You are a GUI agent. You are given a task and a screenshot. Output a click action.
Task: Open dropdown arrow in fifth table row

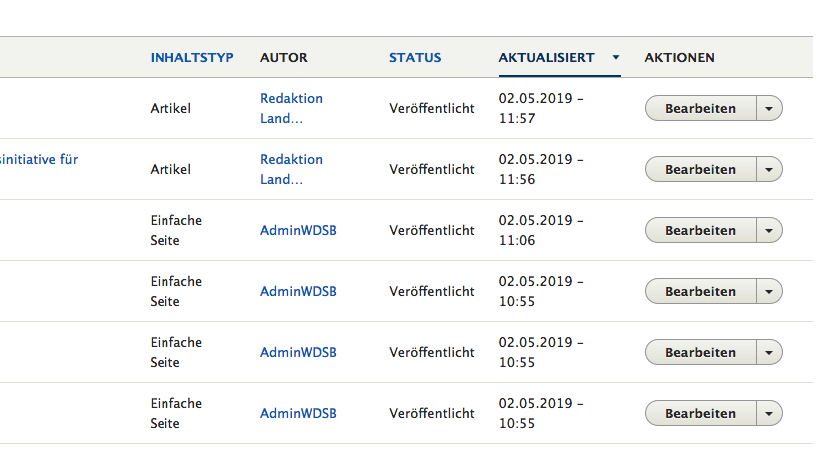coord(769,353)
